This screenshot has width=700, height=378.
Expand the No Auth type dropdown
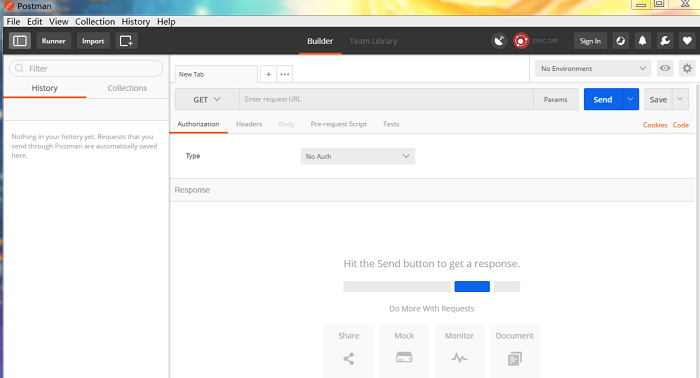pos(358,156)
